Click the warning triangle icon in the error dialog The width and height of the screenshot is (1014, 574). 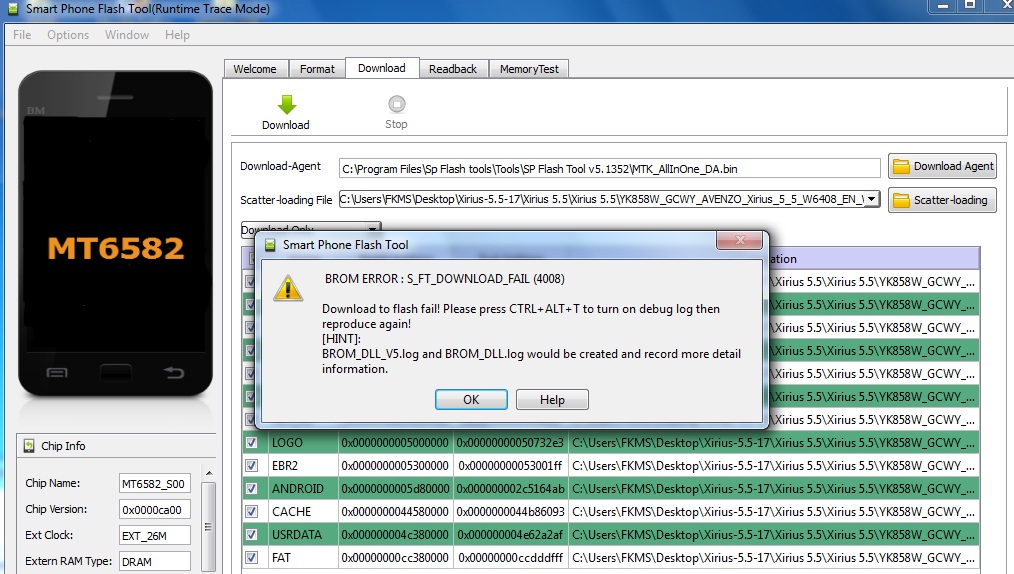click(x=288, y=288)
